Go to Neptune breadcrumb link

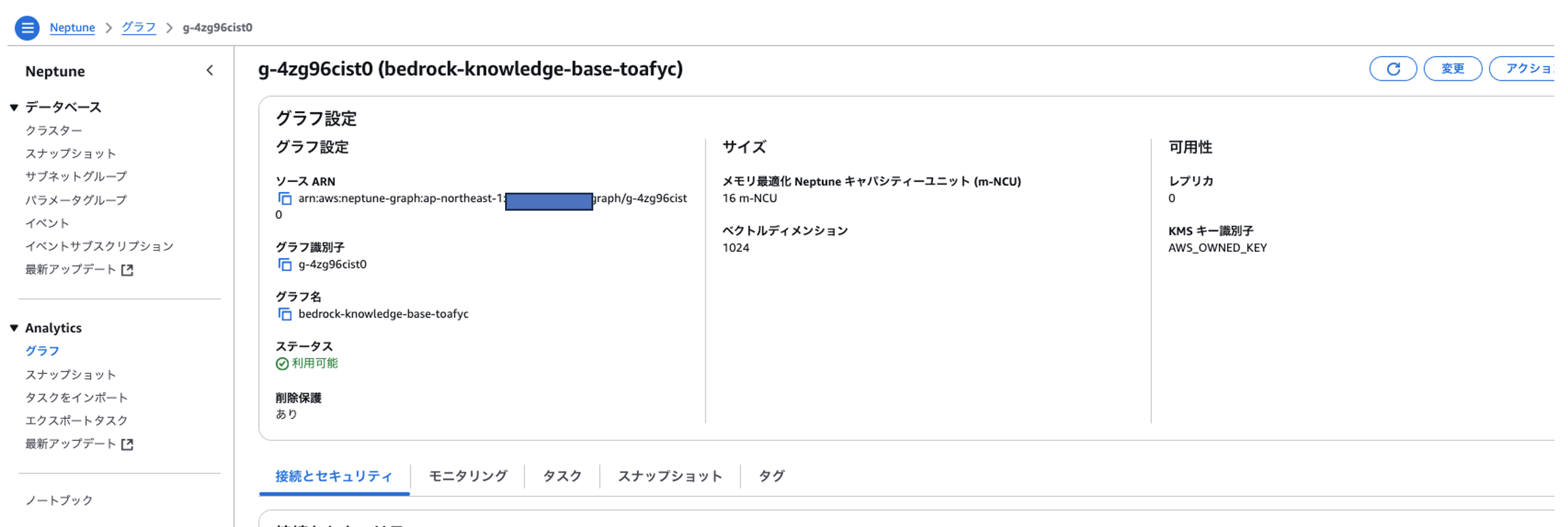pyautogui.click(x=72, y=27)
